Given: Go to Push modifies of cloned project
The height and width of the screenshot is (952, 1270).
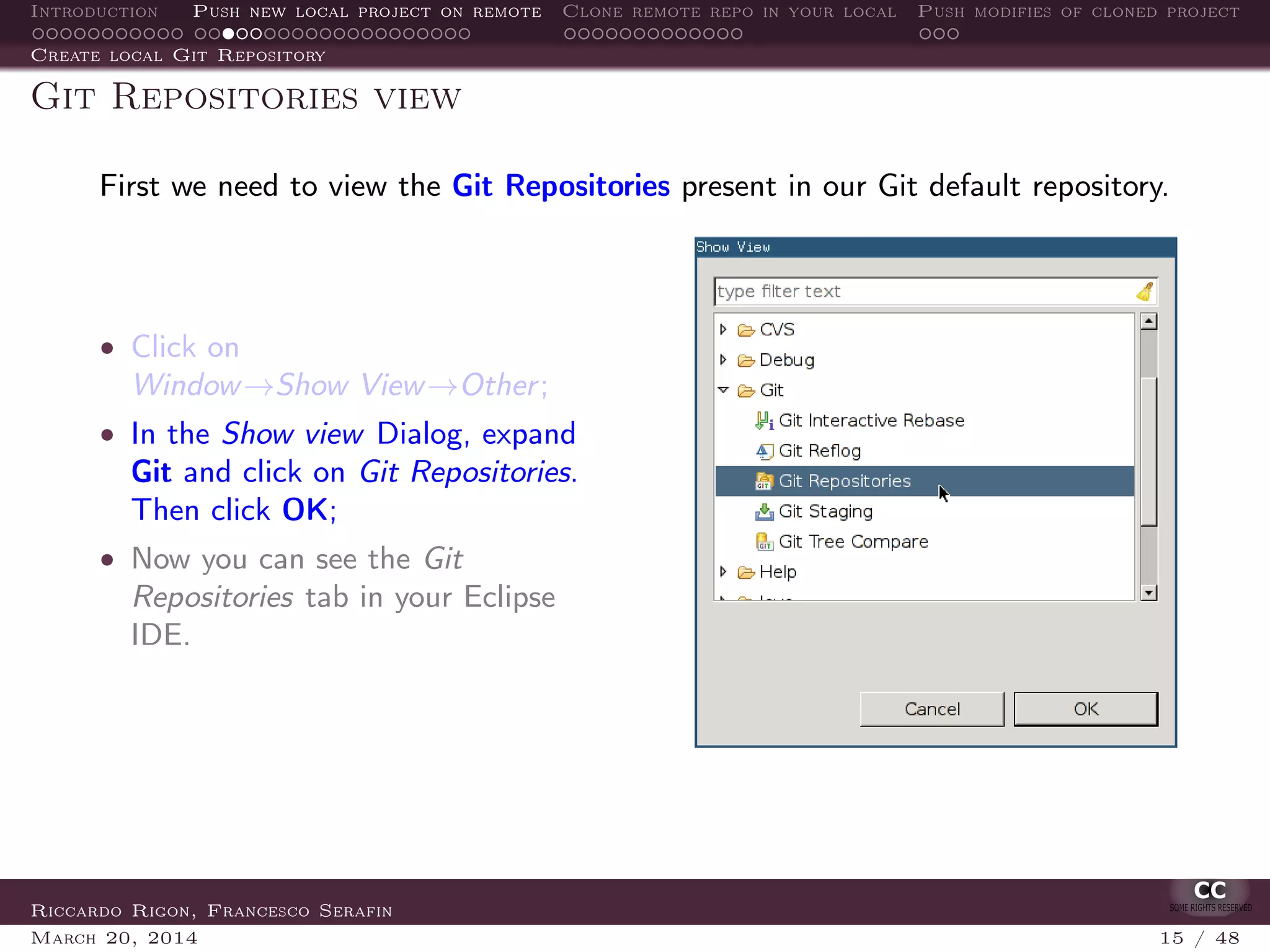Looking at the screenshot, I should (x=1078, y=12).
